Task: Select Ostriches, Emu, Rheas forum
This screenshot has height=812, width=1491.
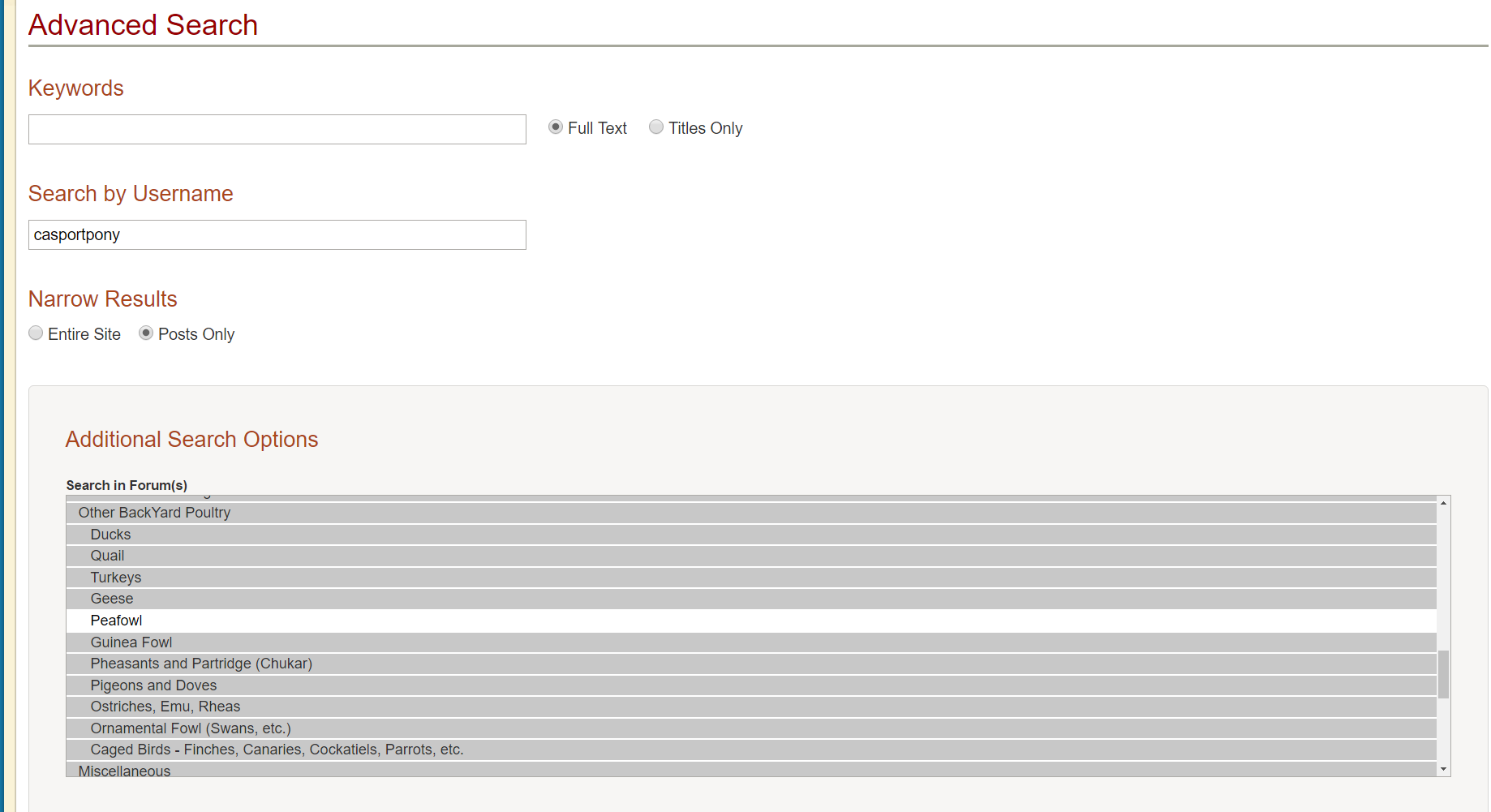Action: 165,707
